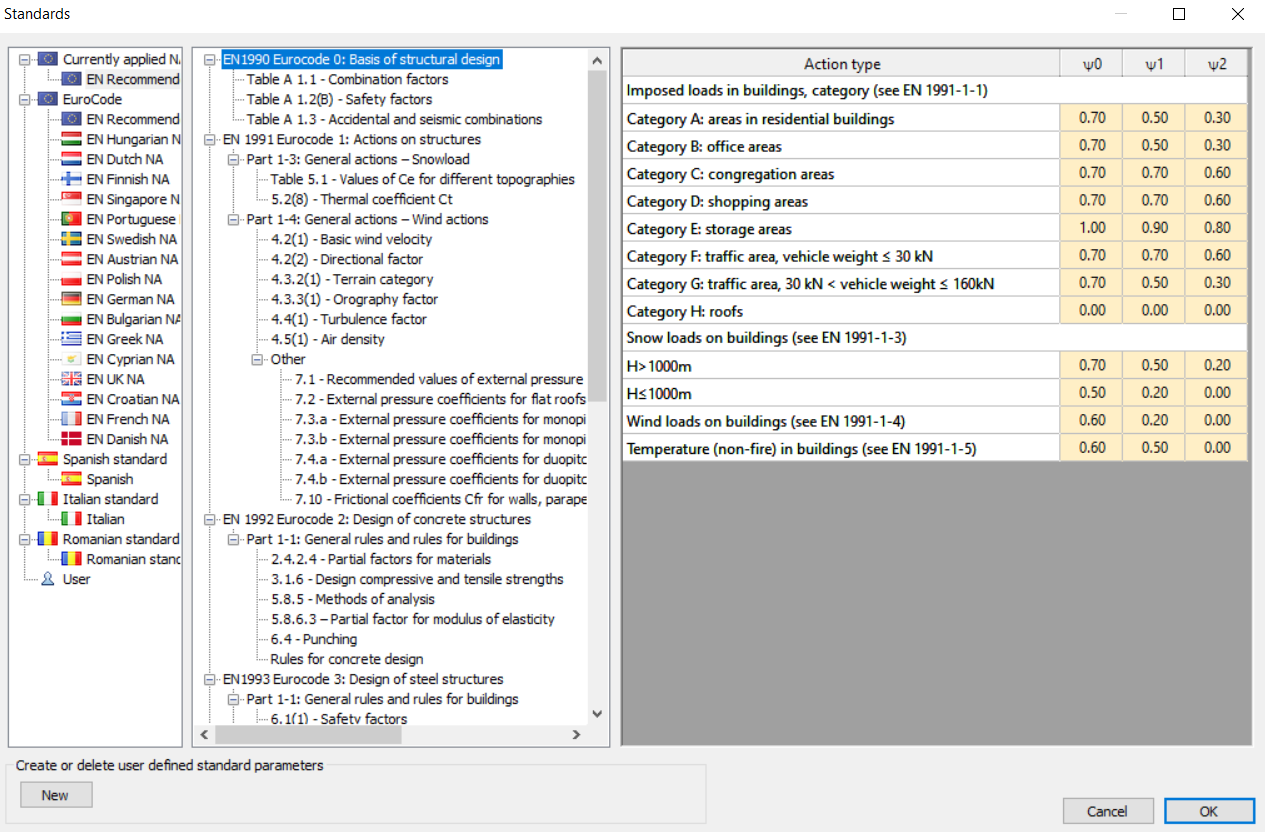The width and height of the screenshot is (1265, 832).
Task: Select the Dutch NA flag icon
Action: (71, 159)
